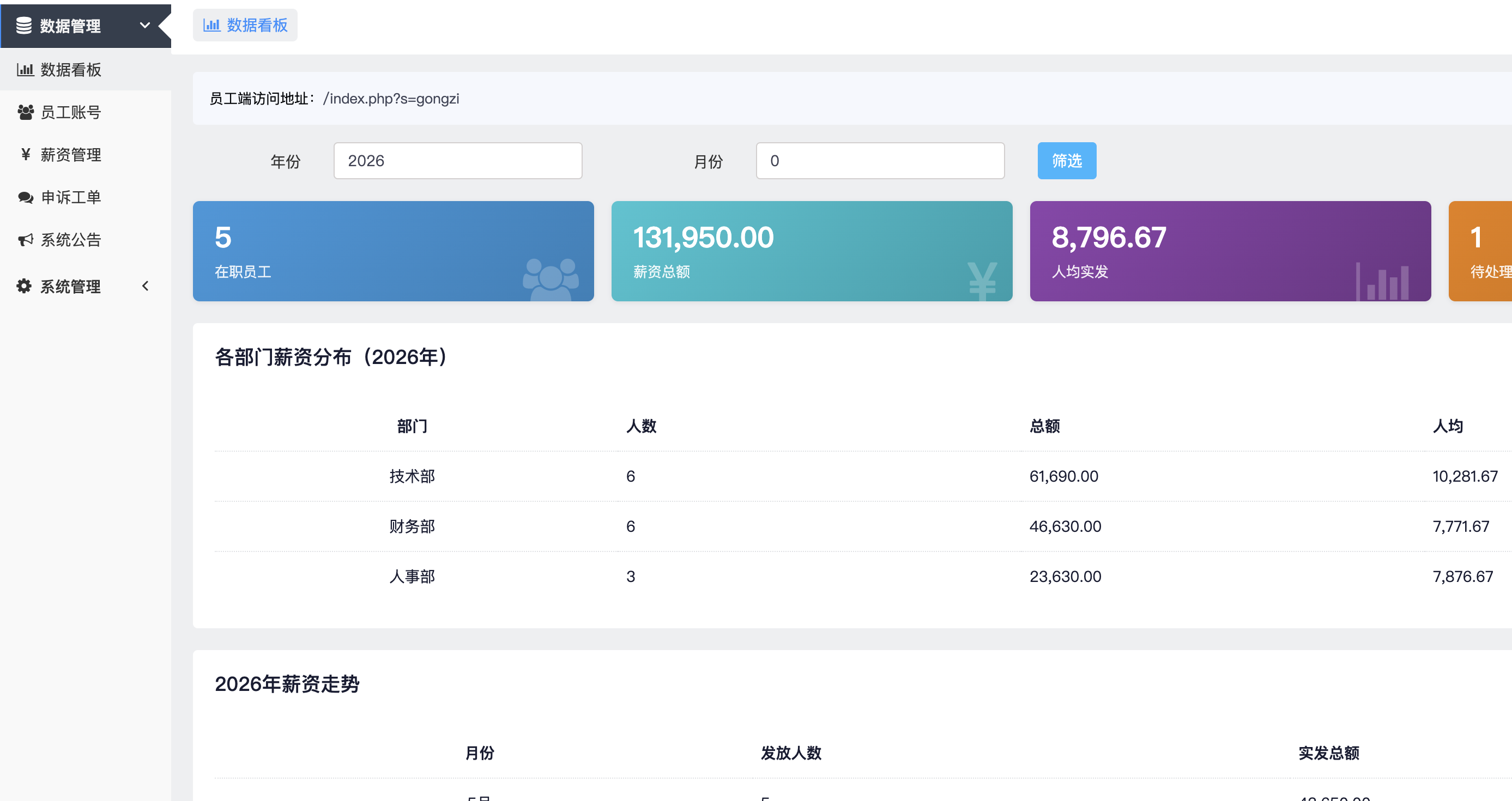This screenshot has width=1512, height=801.
Task: Click the employee access URL /index.php?s=gongzi
Action: coord(391,99)
